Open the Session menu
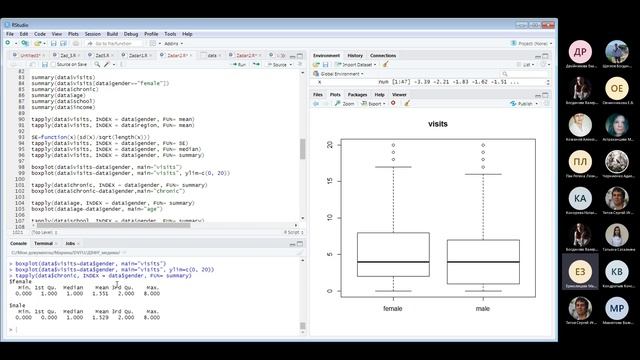 click(93, 34)
